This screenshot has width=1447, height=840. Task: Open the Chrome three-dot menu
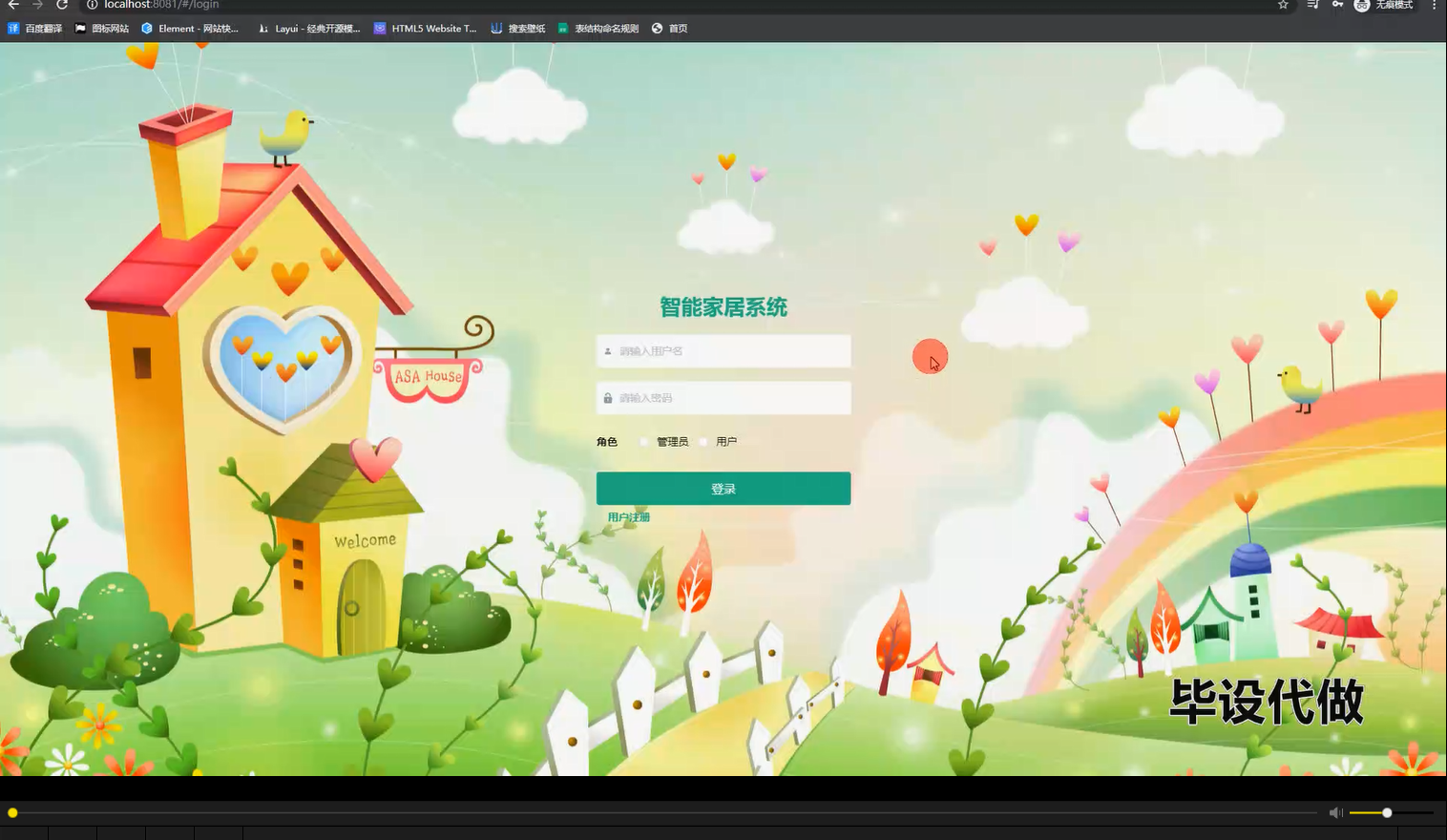1435,6
